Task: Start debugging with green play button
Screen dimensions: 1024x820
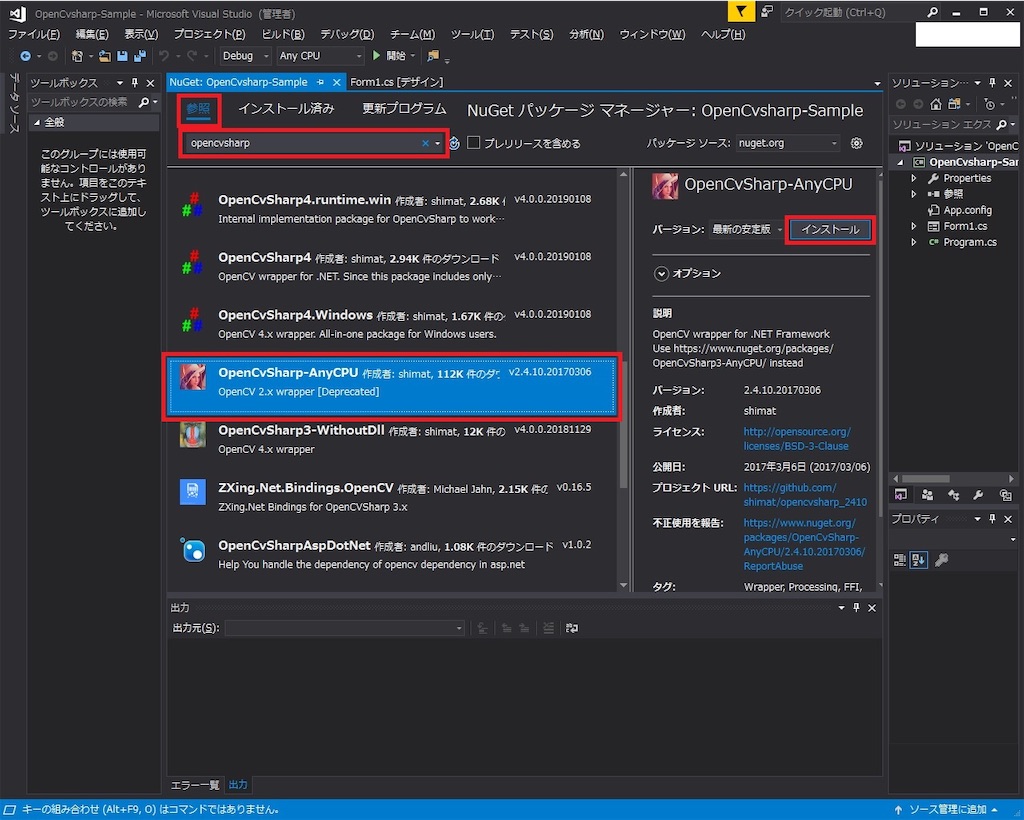Action: tap(376, 55)
